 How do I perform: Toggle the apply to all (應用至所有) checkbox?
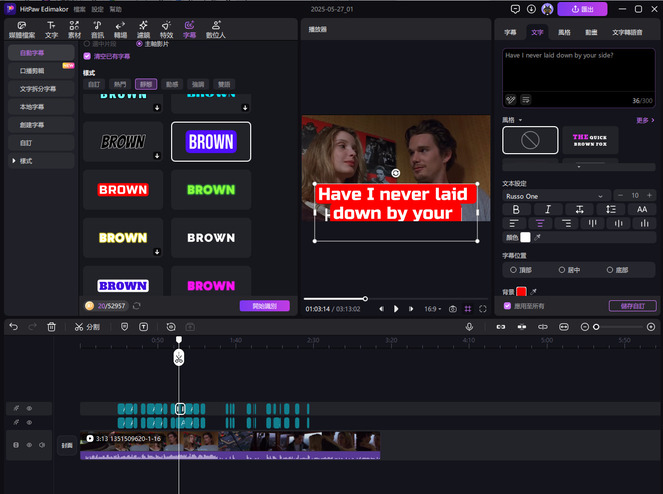tap(507, 306)
